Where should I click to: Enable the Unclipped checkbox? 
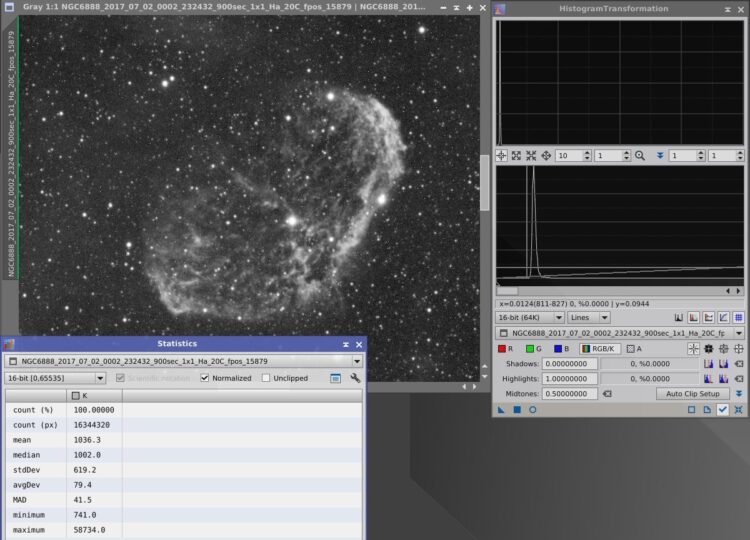point(266,378)
